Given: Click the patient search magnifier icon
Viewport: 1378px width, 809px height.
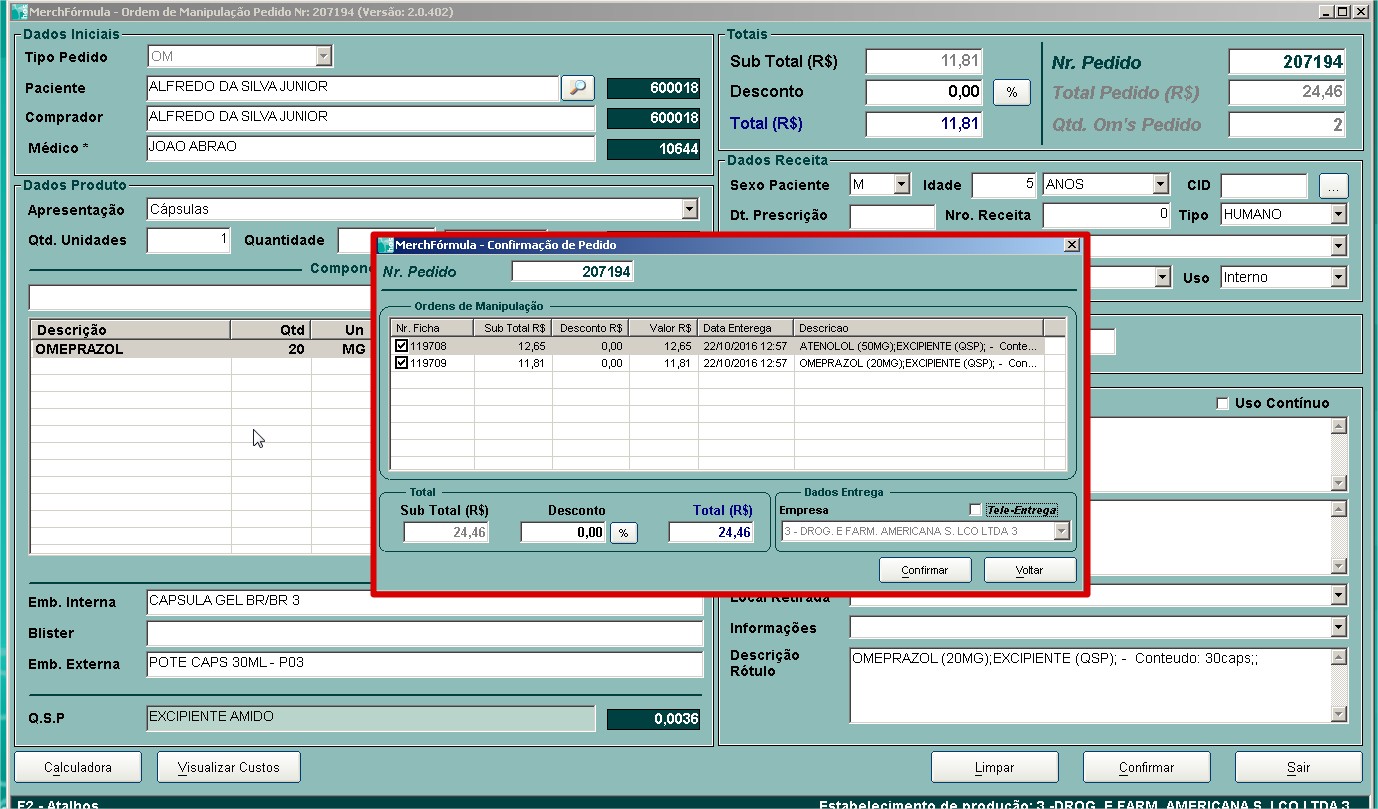Looking at the screenshot, I should (577, 88).
